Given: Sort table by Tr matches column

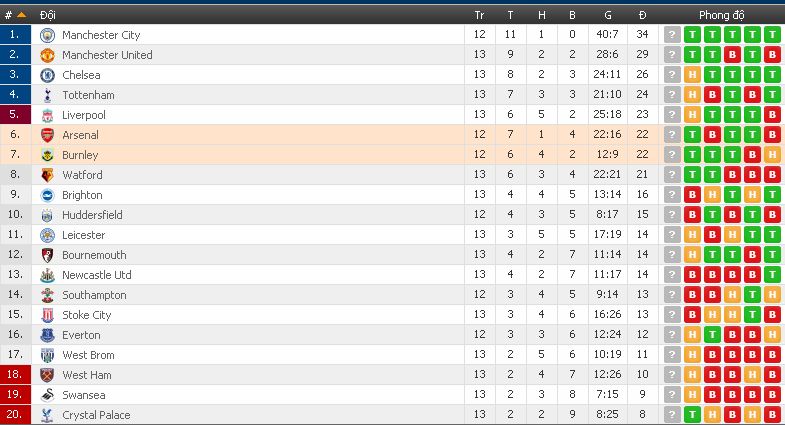Looking at the screenshot, I should (479, 15).
